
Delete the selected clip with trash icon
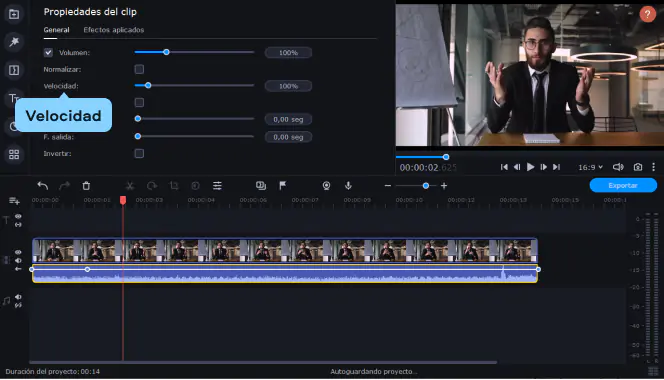[86, 186]
